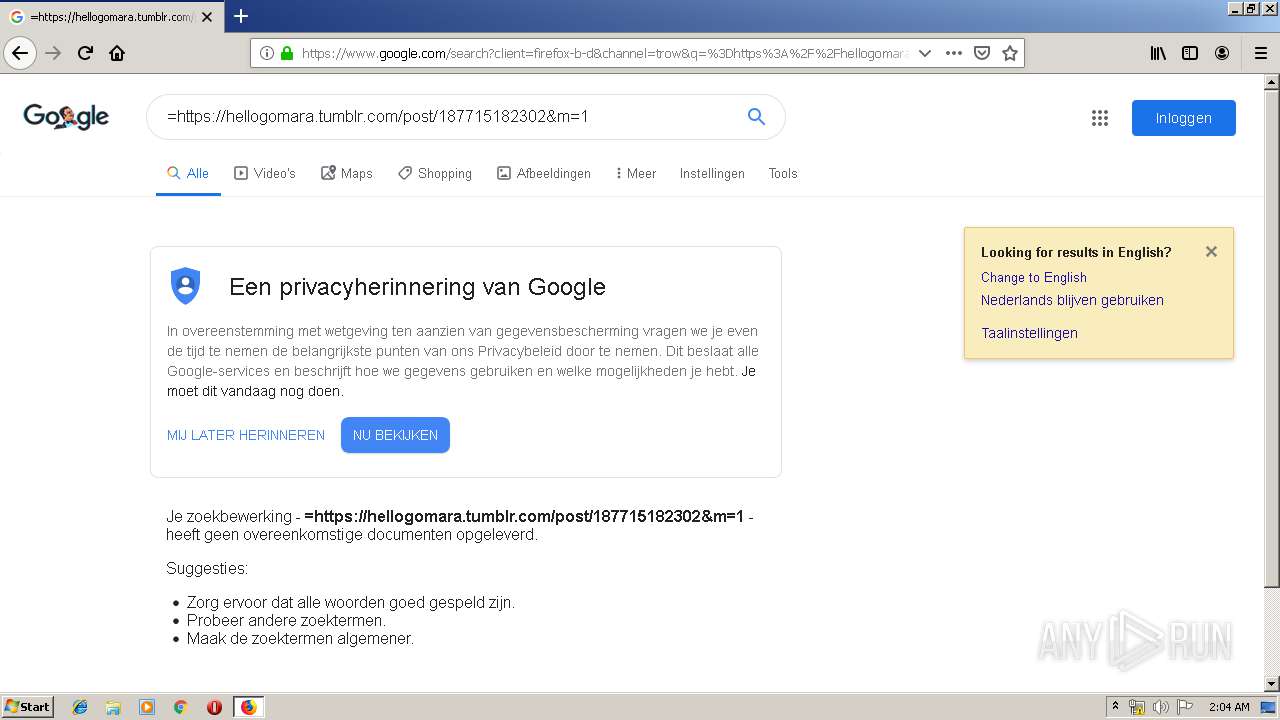Open Taalinstellingen link

[x=1029, y=333]
